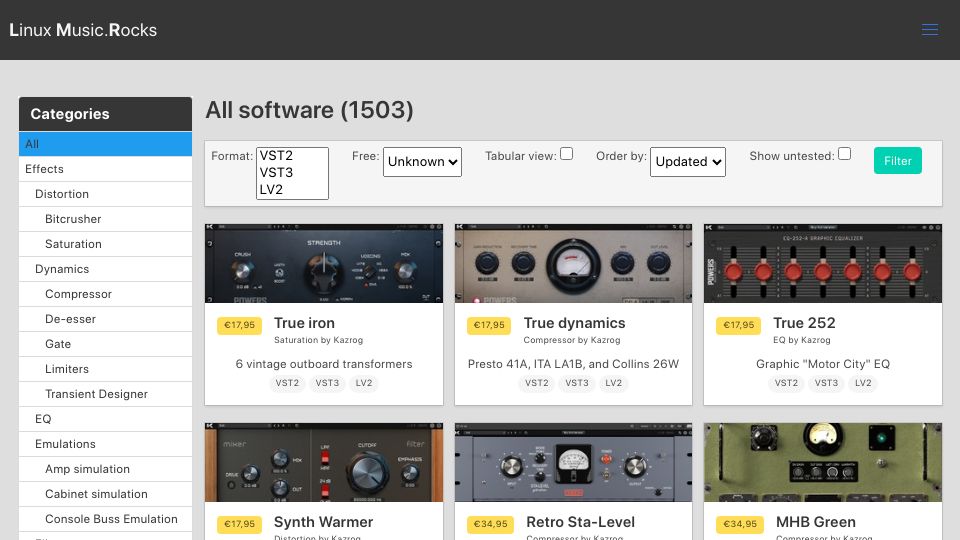Click the VST3 tag on True iron

click(x=327, y=383)
